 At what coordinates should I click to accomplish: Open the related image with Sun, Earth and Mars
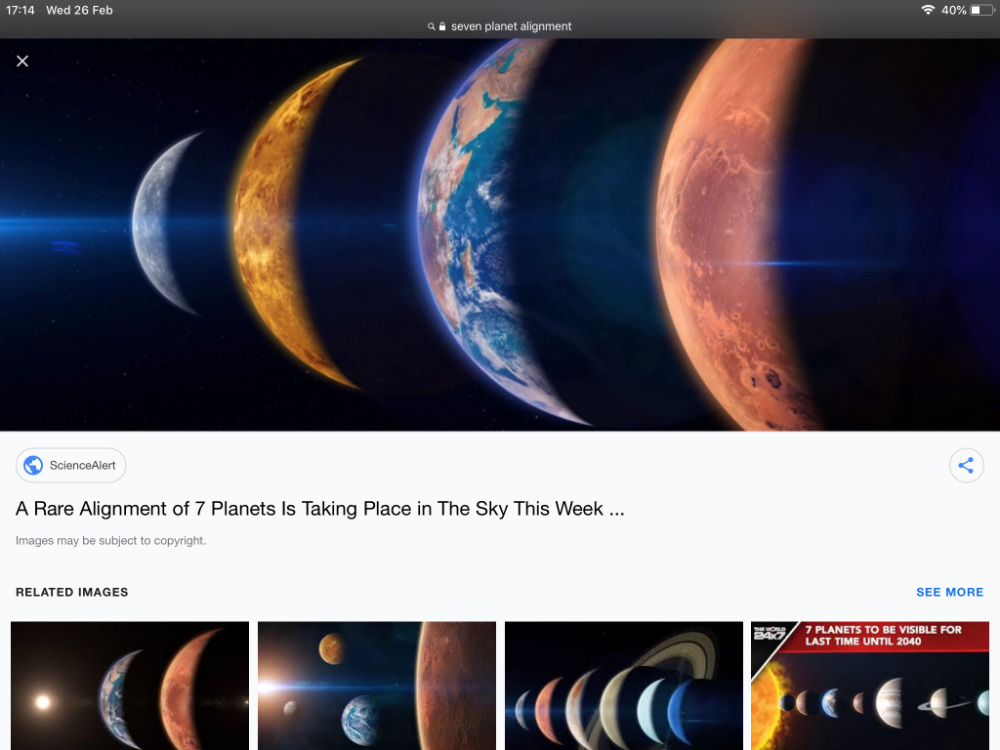click(x=130, y=686)
